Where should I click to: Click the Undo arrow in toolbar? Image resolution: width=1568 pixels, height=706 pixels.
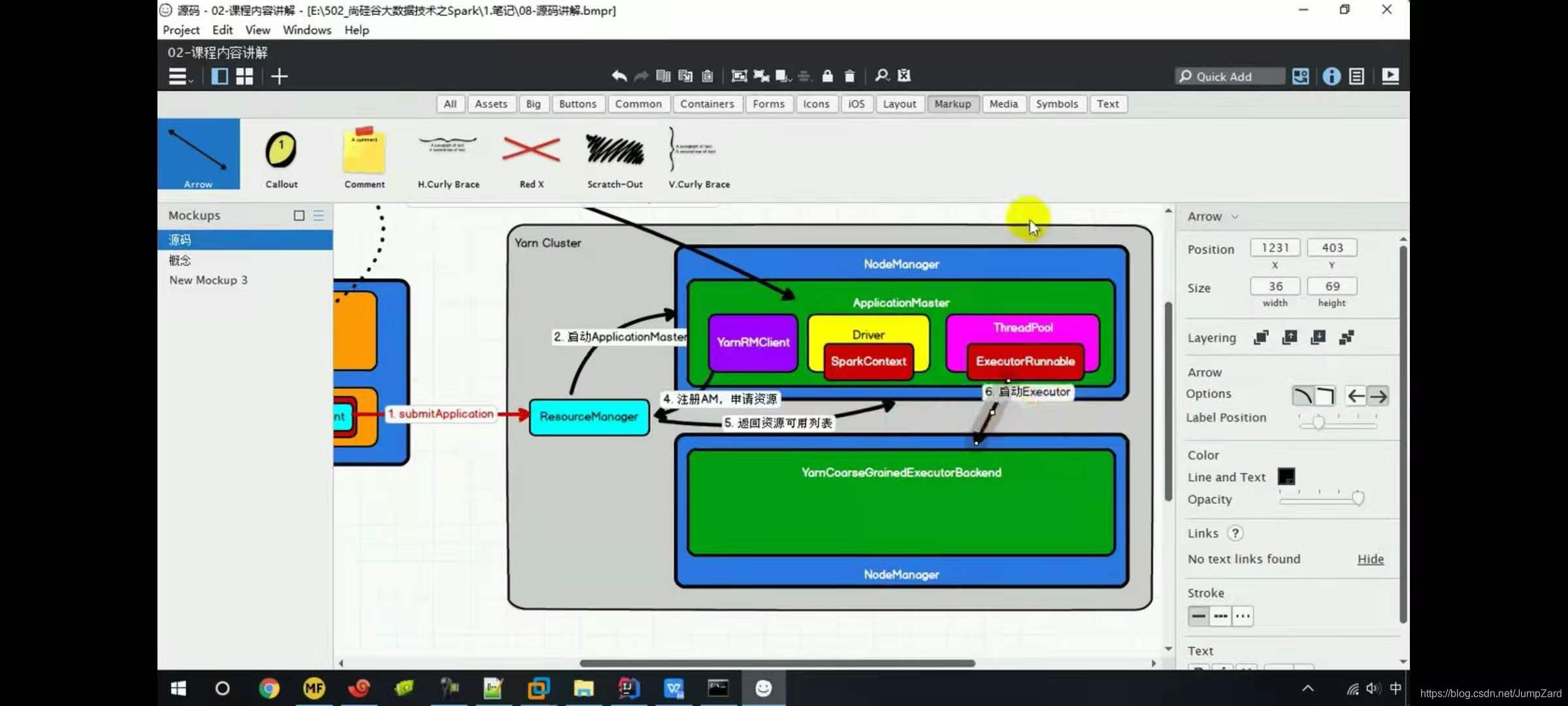(619, 76)
